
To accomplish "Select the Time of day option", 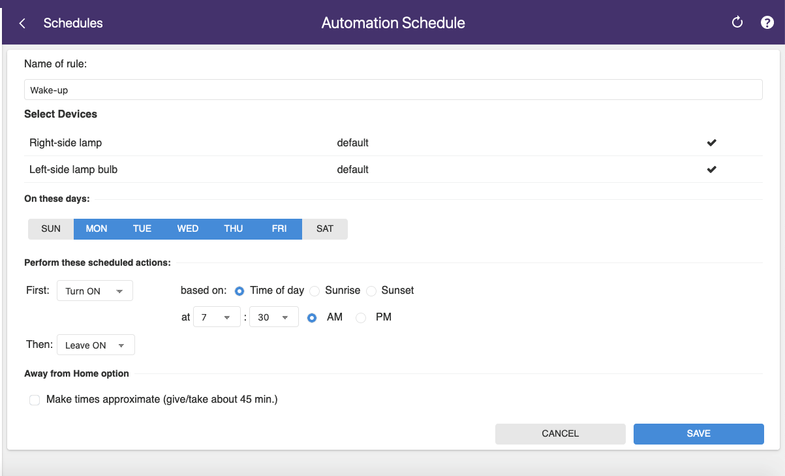I will 240,291.
